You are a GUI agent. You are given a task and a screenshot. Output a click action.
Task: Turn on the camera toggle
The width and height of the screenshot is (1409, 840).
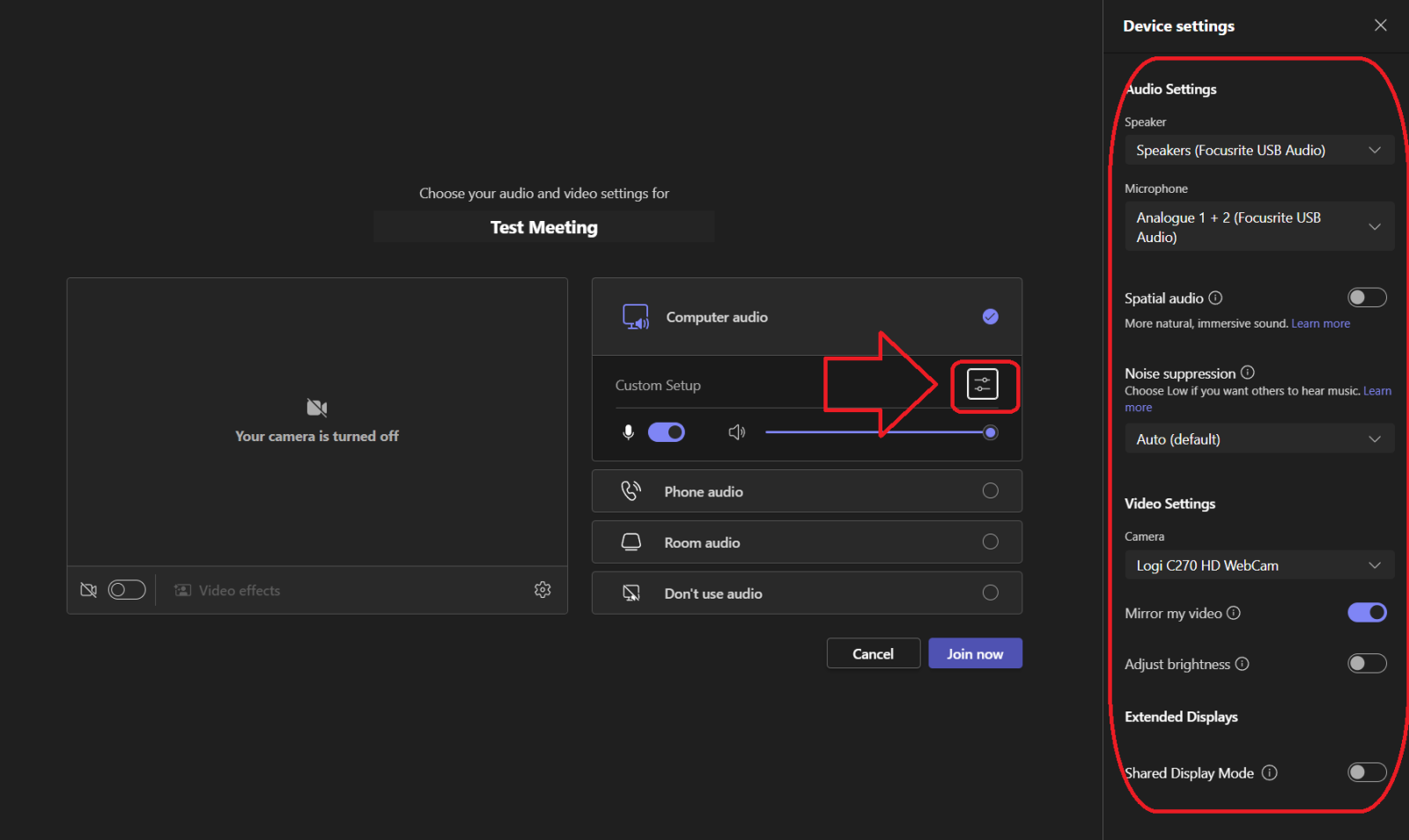(127, 590)
